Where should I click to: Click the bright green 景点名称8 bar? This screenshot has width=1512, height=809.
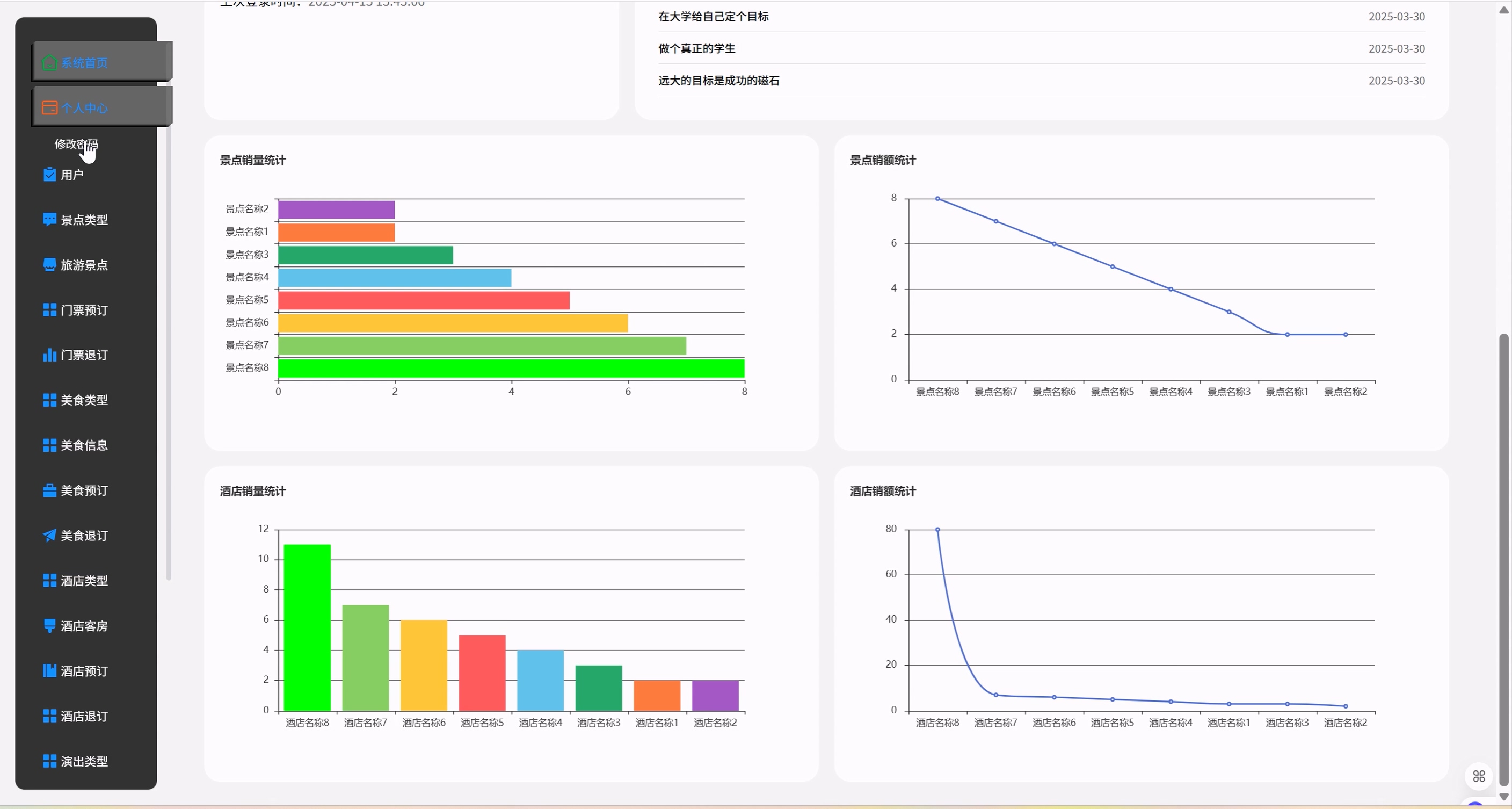click(x=511, y=368)
